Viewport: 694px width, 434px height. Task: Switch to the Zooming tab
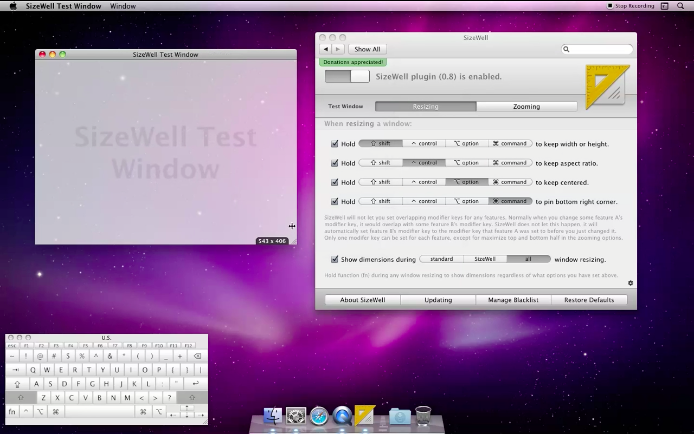click(x=527, y=107)
